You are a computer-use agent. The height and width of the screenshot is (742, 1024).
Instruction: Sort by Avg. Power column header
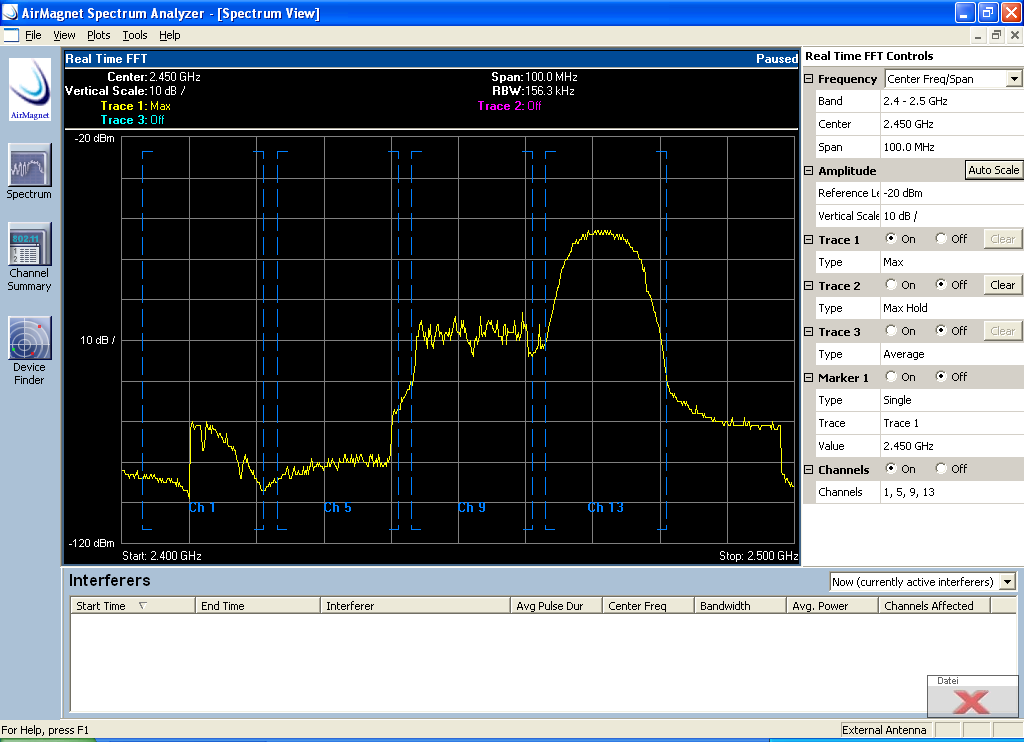click(832, 605)
